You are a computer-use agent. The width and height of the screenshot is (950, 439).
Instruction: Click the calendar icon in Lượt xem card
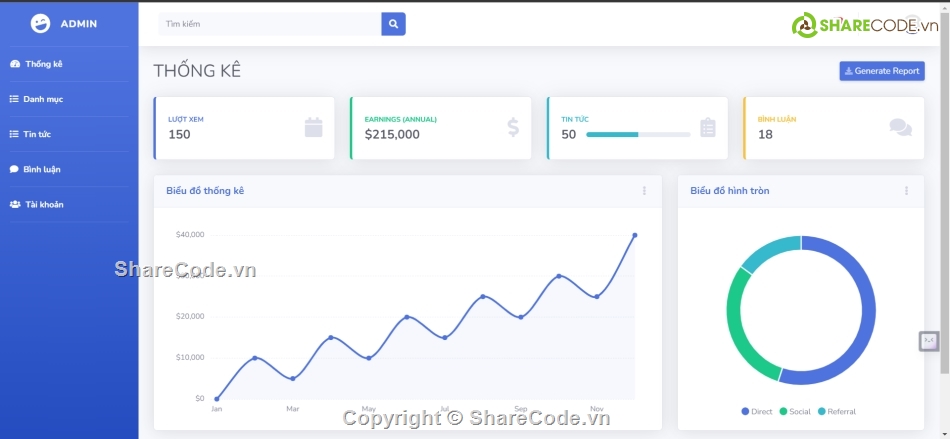click(x=313, y=128)
